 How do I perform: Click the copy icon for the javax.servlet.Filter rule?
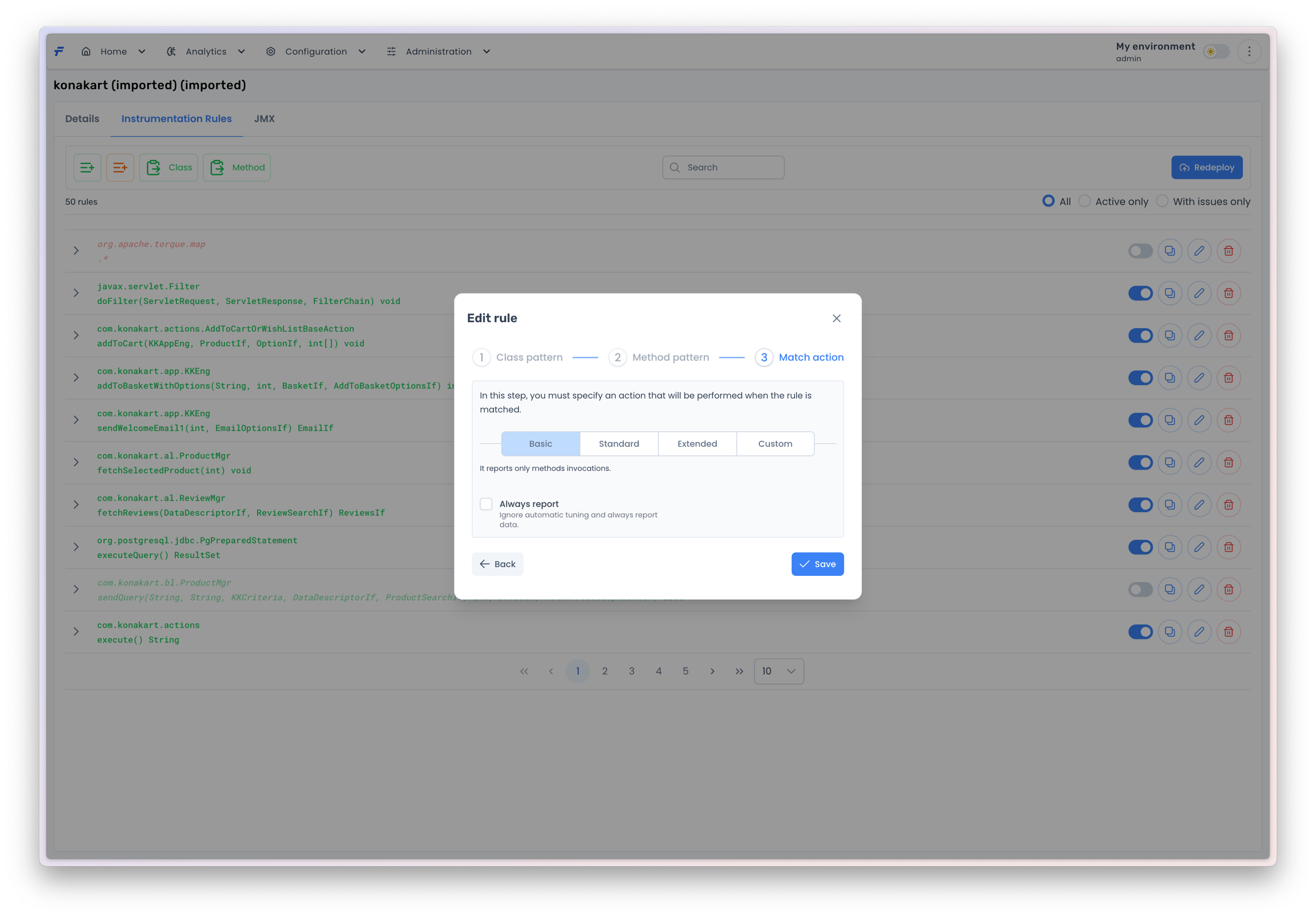(1169, 293)
